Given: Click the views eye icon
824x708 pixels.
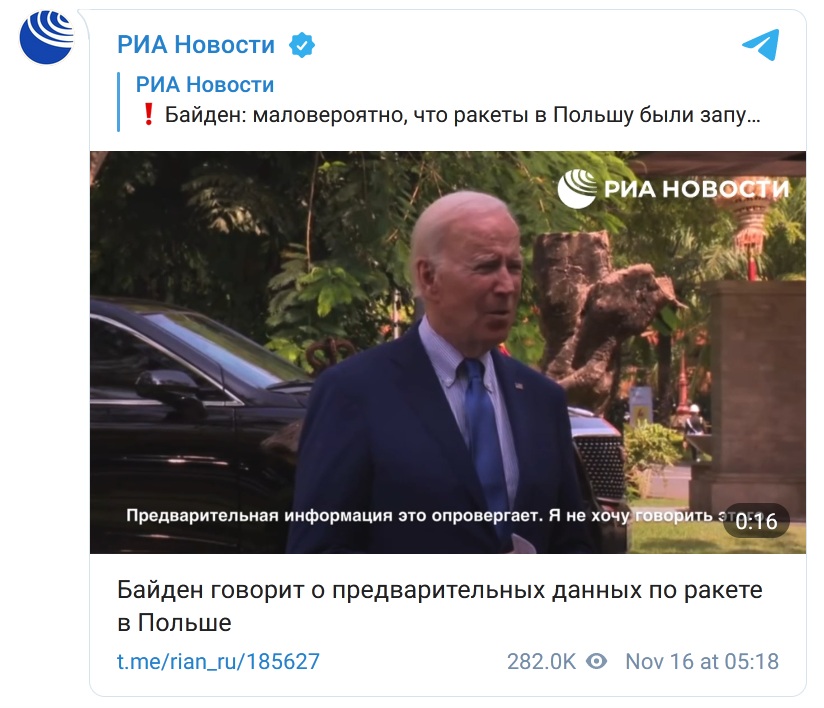Looking at the screenshot, I should (596, 661).
